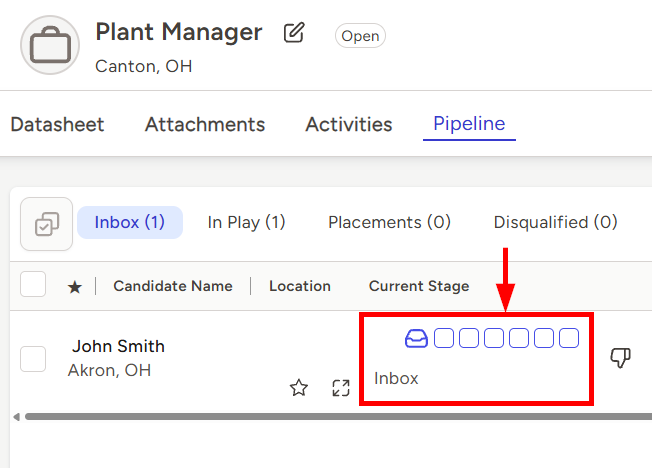This screenshot has height=468, width=652.
Task: Click the star column header icon
Action: (74, 287)
